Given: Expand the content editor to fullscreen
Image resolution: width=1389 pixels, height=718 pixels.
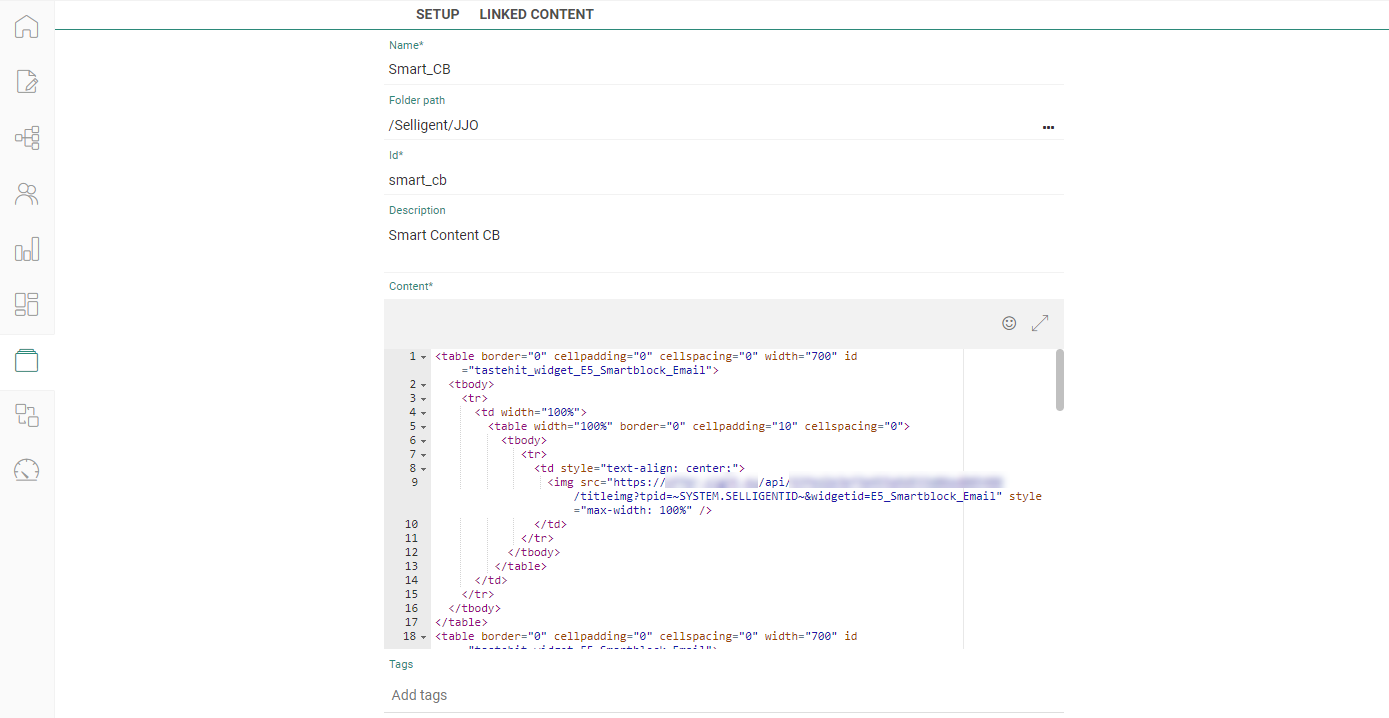Looking at the screenshot, I should coord(1040,323).
